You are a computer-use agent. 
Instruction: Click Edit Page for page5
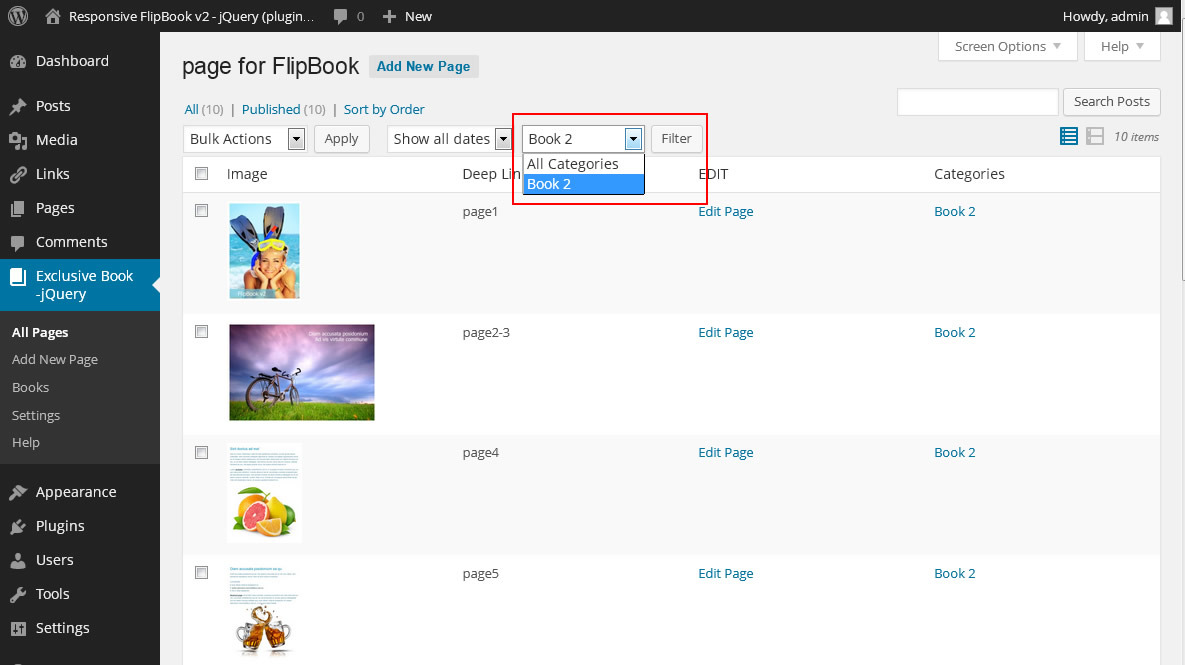tap(726, 574)
